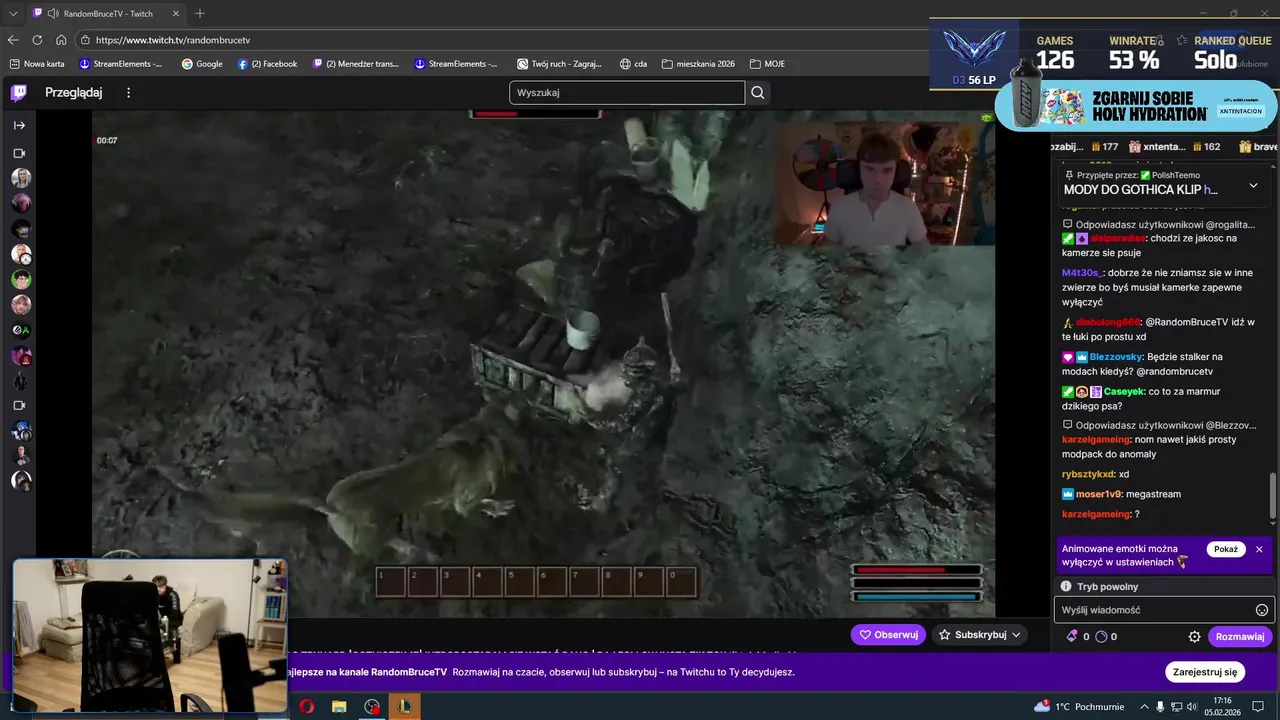Click the magnifier search button
Image resolution: width=1280 pixels, height=720 pixels.
tap(758, 93)
